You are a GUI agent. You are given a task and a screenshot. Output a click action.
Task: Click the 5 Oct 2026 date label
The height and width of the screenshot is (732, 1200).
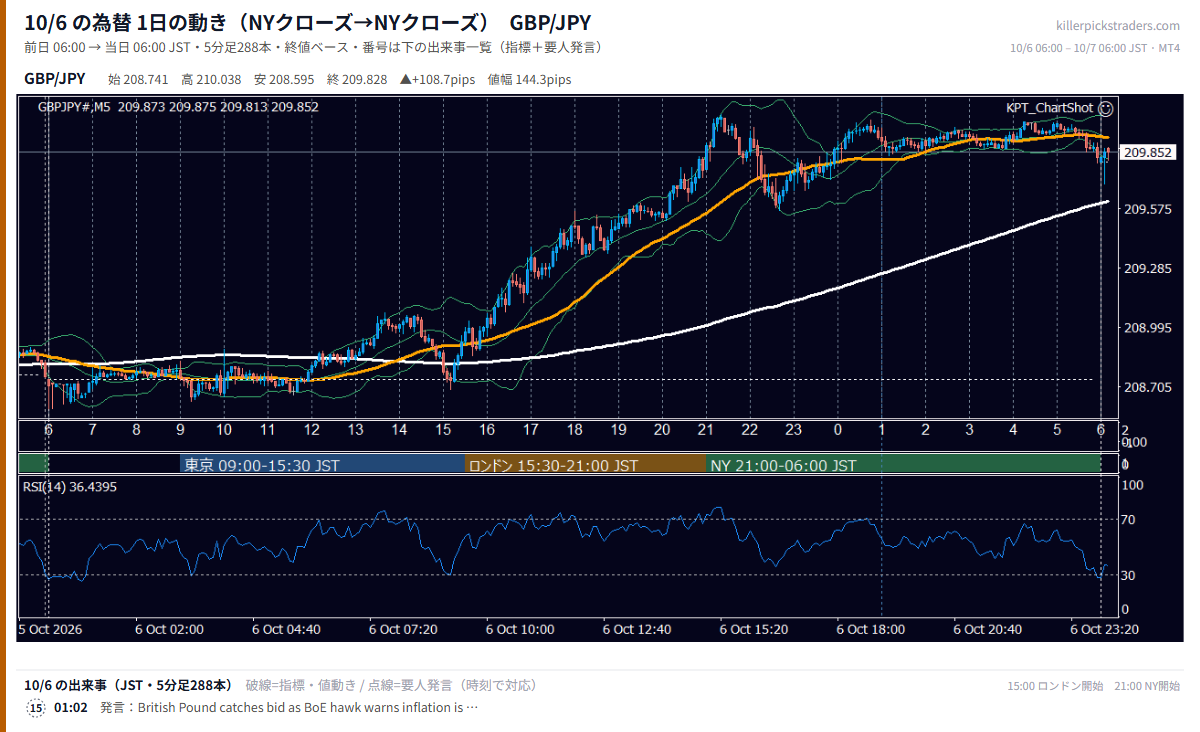tap(52, 630)
